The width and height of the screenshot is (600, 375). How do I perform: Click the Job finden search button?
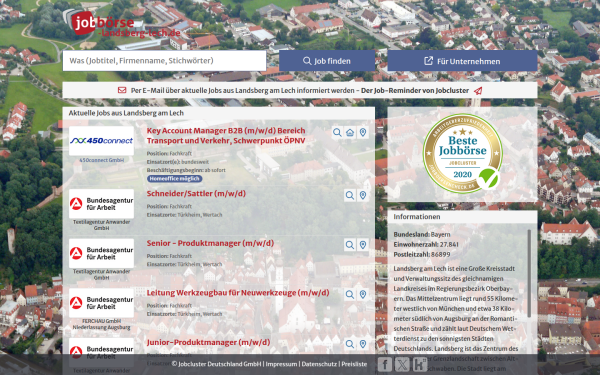pyautogui.click(x=327, y=61)
